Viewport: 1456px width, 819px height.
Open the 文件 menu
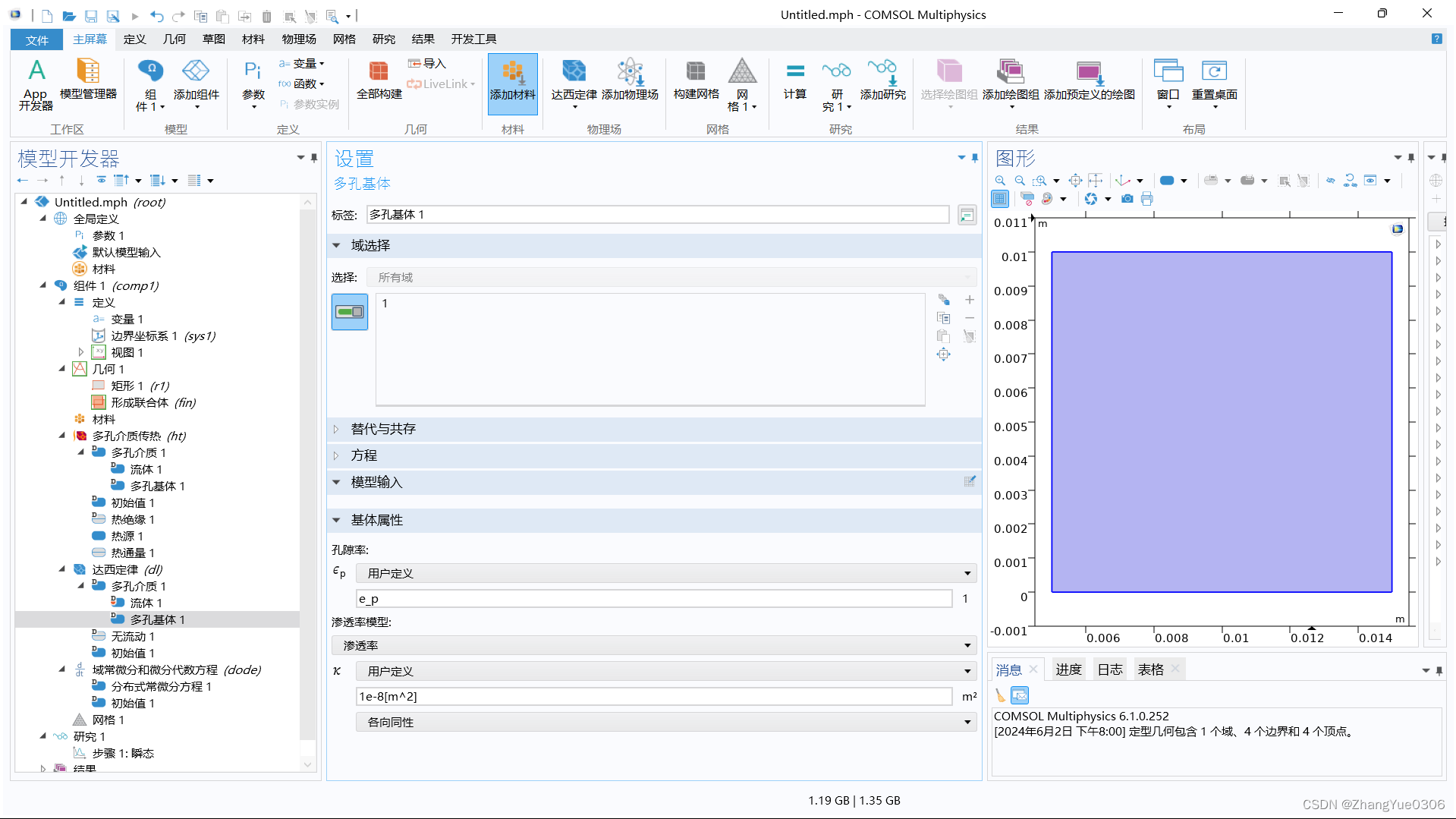coord(36,39)
